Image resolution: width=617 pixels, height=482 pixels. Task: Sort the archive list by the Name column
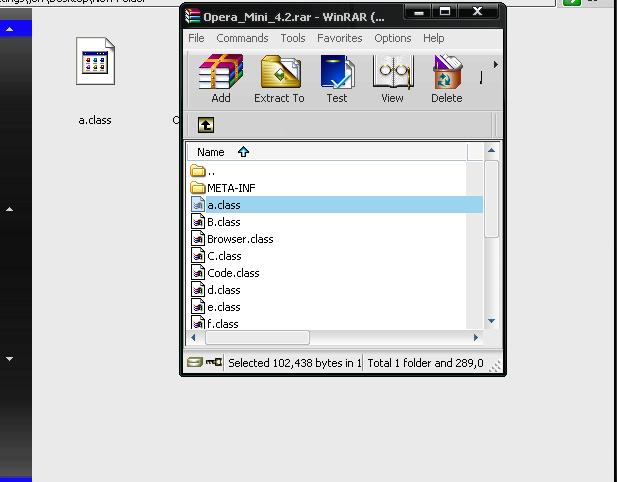click(327, 152)
